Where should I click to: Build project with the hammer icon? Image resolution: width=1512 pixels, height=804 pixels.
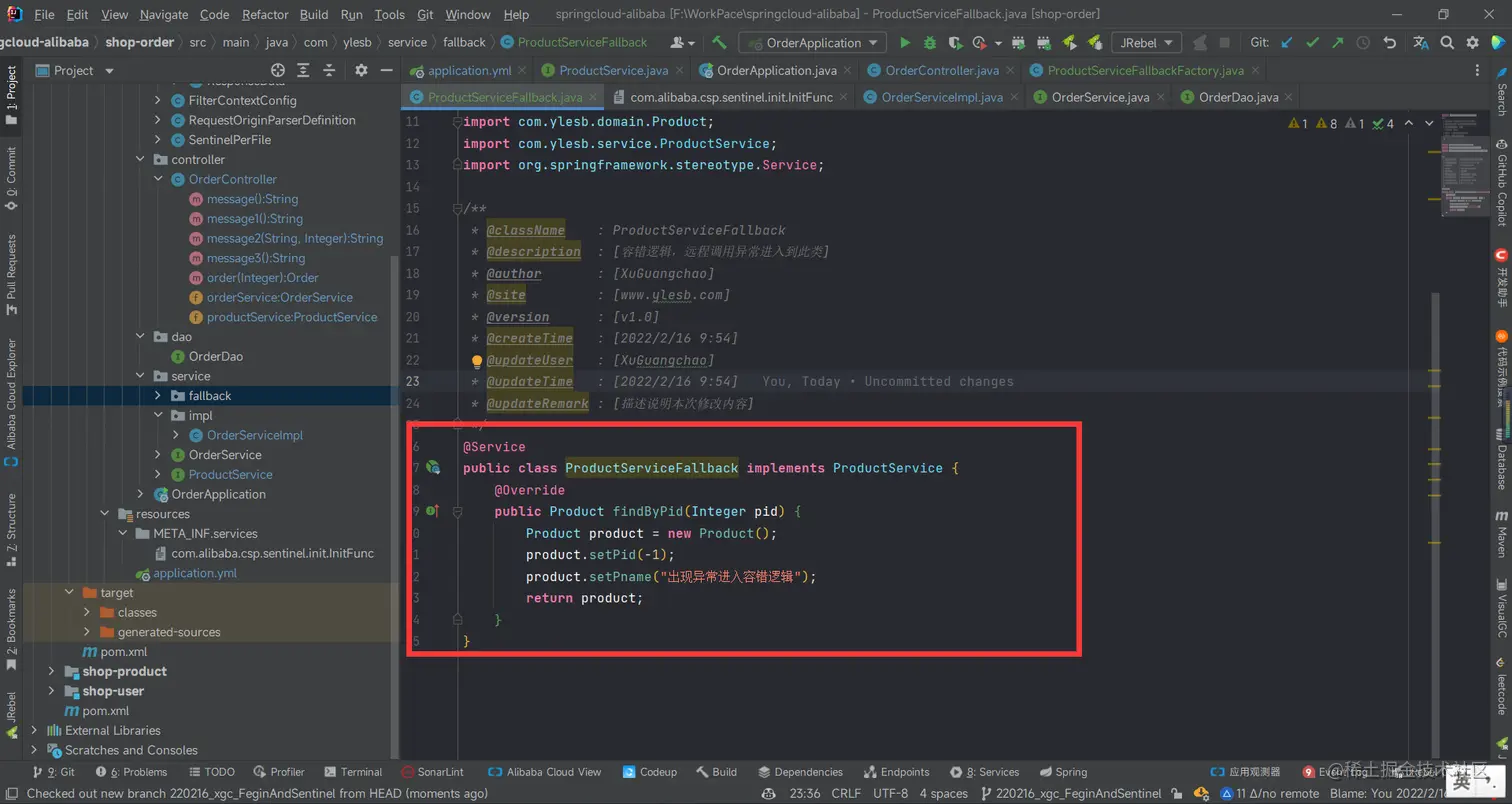click(x=719, y=43)
